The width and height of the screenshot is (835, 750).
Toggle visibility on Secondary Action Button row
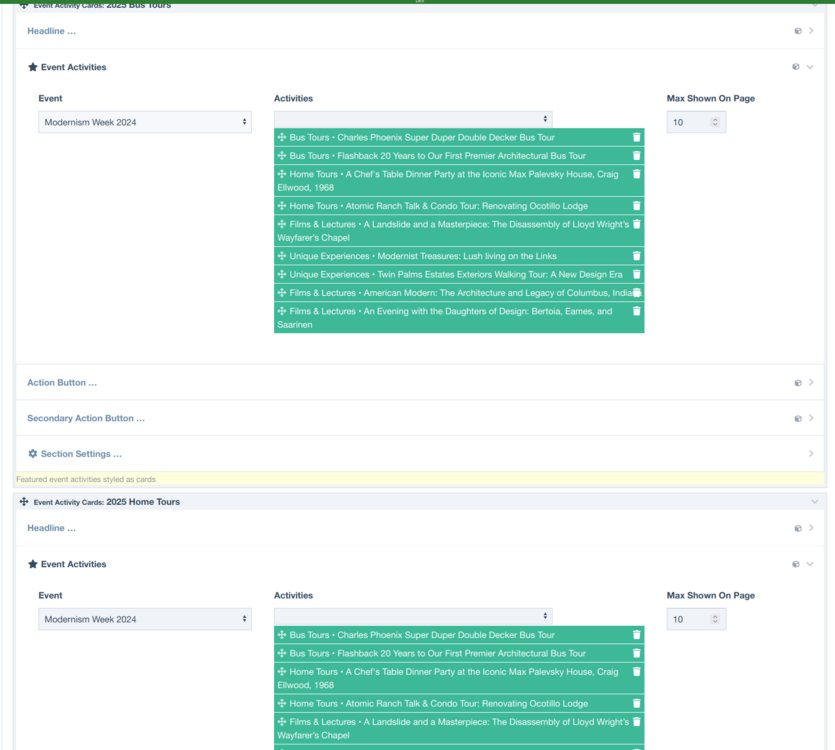(797, 418)
